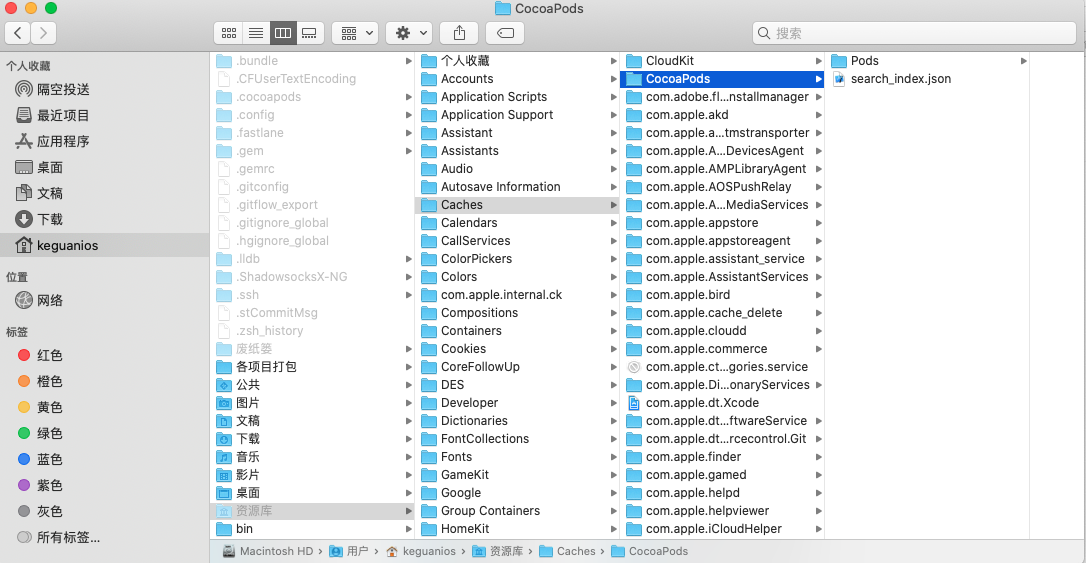The width and height of the screenshot is (1086, 563).
Task: Click the CocoaPods window title icon
Action: pyautogui.click(x=503, y=8)
